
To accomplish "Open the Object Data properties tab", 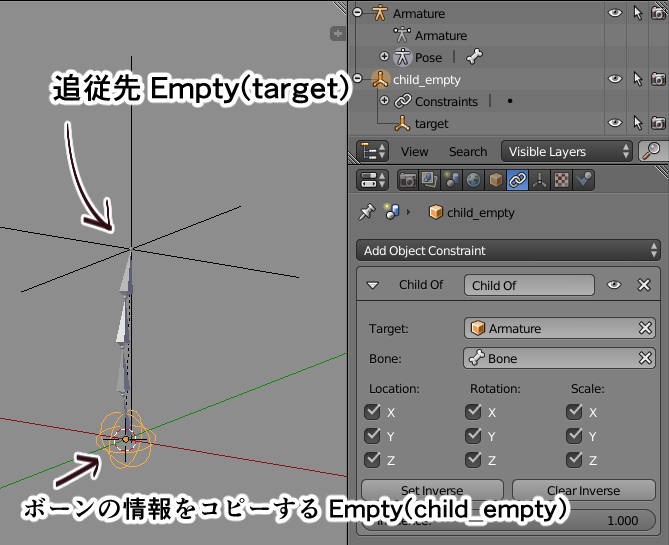I will pyautogui.click(x=539, y=180).
